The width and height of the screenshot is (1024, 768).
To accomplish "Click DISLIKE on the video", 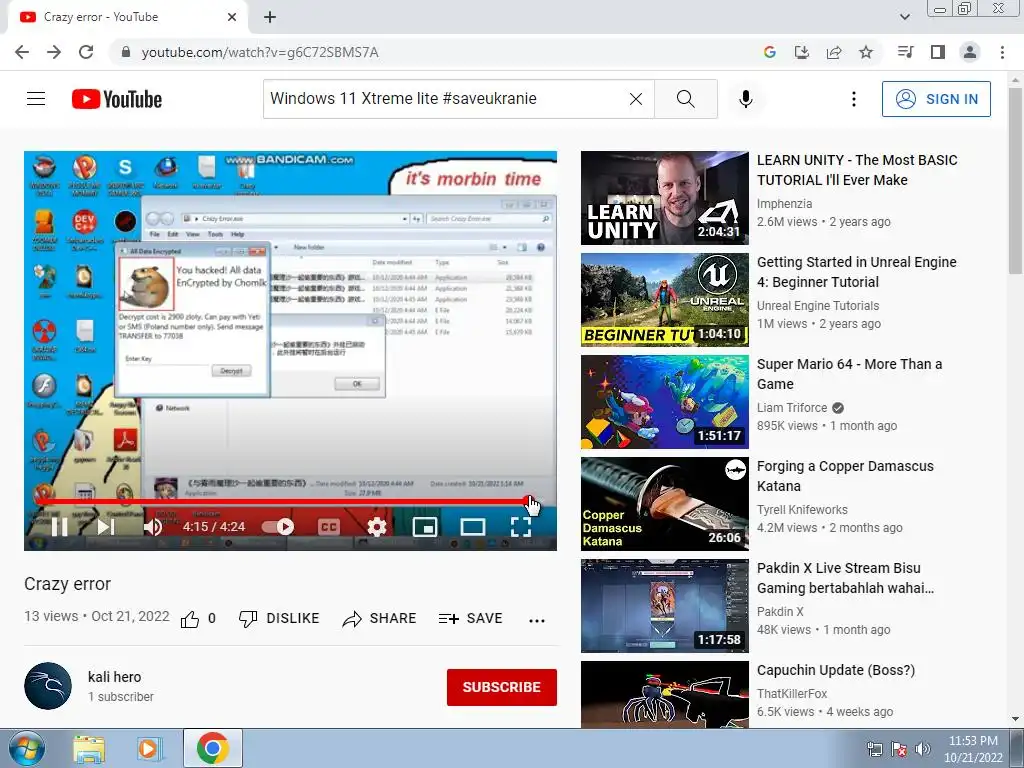I will 279,618.
